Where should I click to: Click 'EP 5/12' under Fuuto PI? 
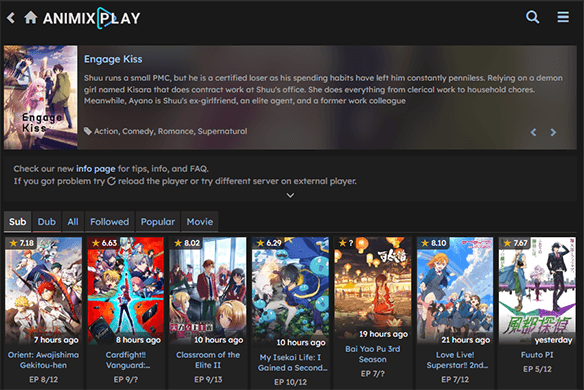pyautogui.click(x=537, y=369)
